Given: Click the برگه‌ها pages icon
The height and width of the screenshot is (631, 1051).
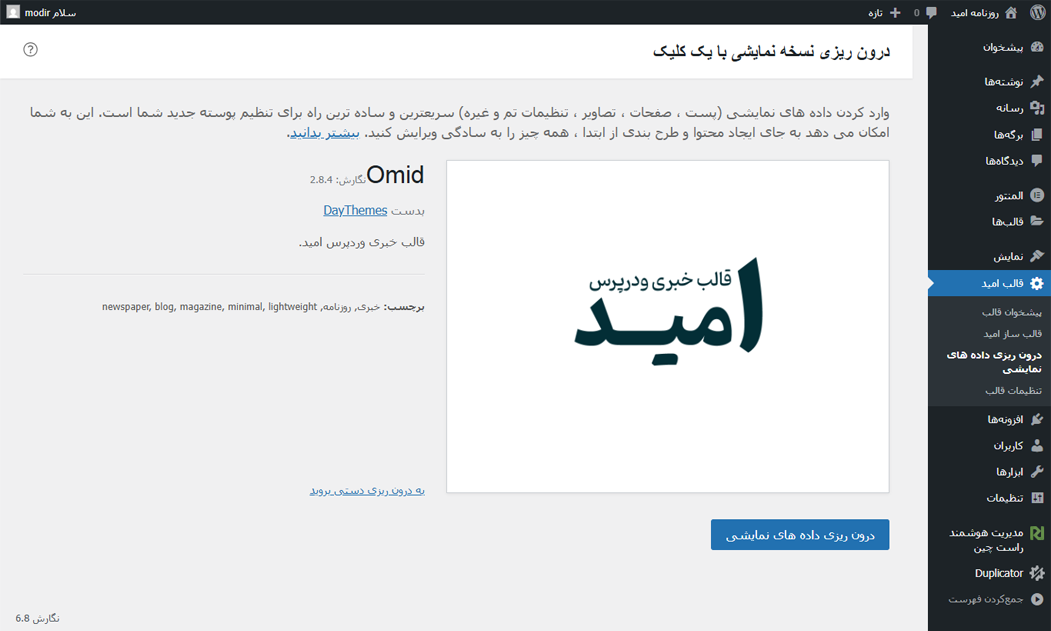Looking at the screenshot, I should (1037, 134).
